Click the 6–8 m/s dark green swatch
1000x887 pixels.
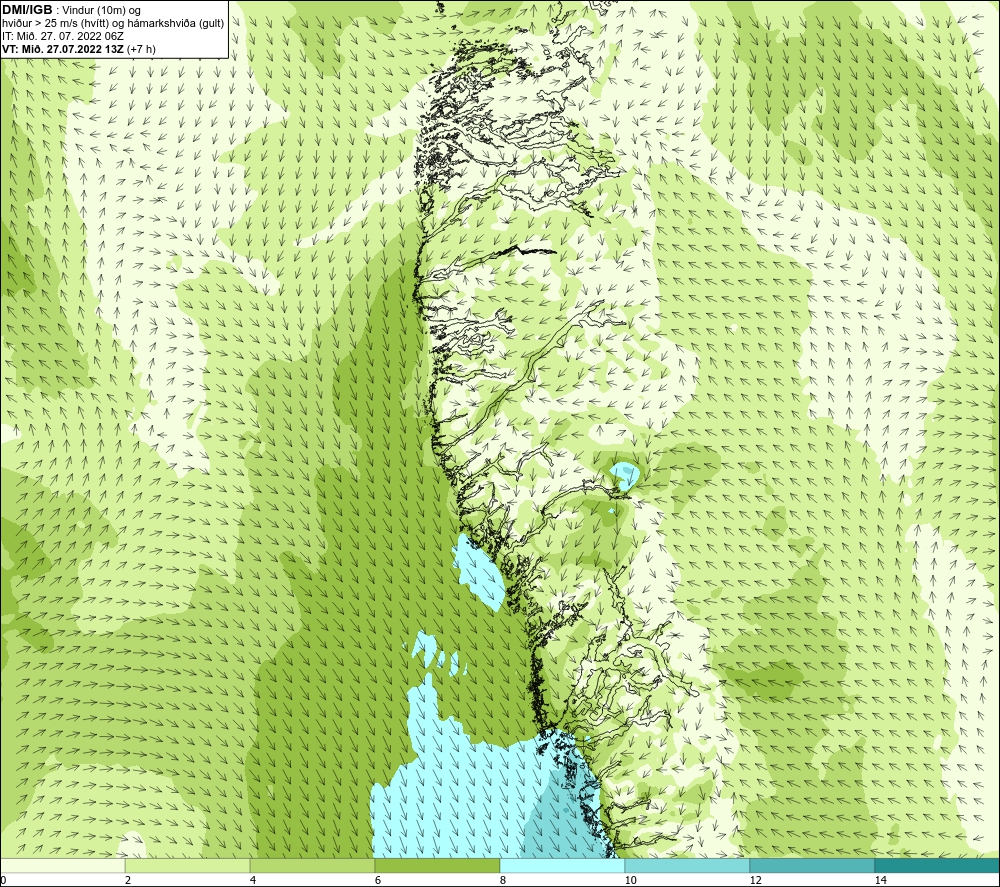pyautogui.click(x=438, y=865)
